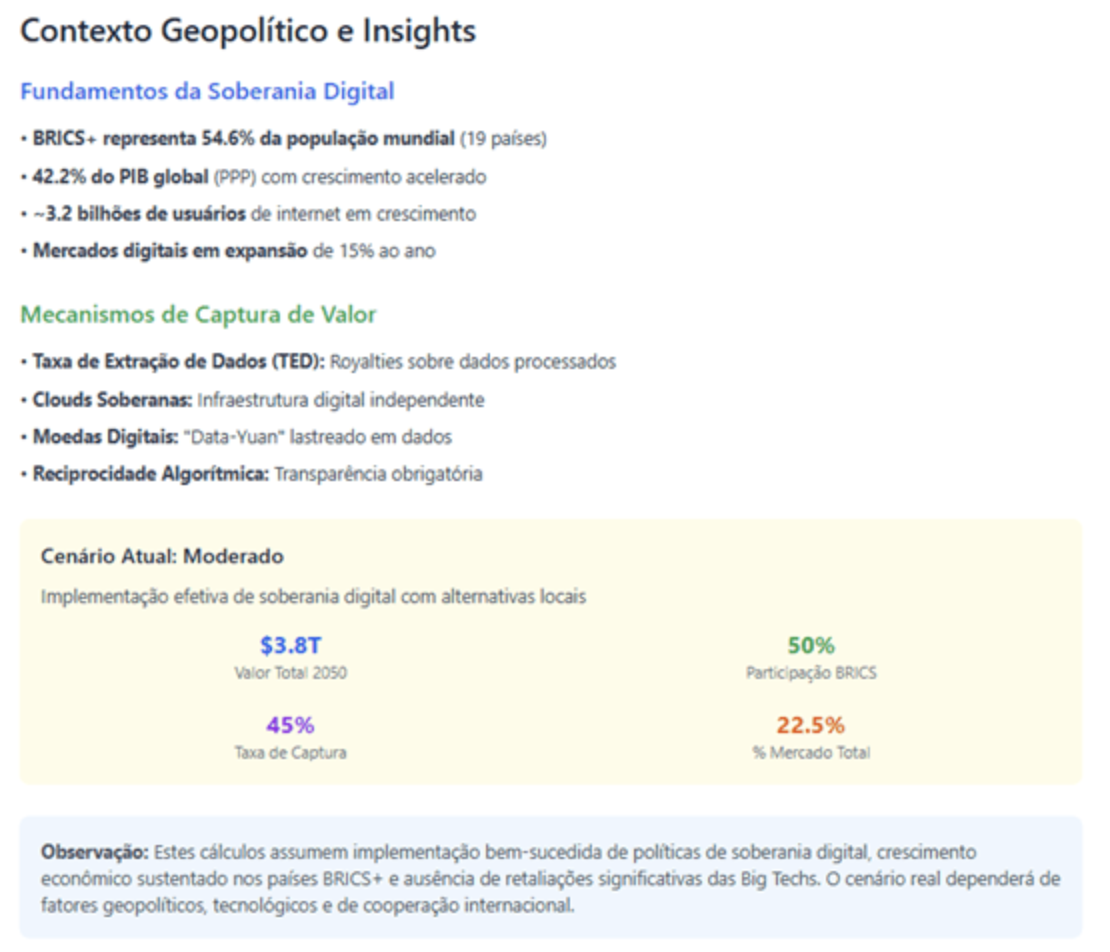Select 'Mercados digitais em expansão' text
Viewport: 1110px width, 952px height.
[x=170, y=251]
